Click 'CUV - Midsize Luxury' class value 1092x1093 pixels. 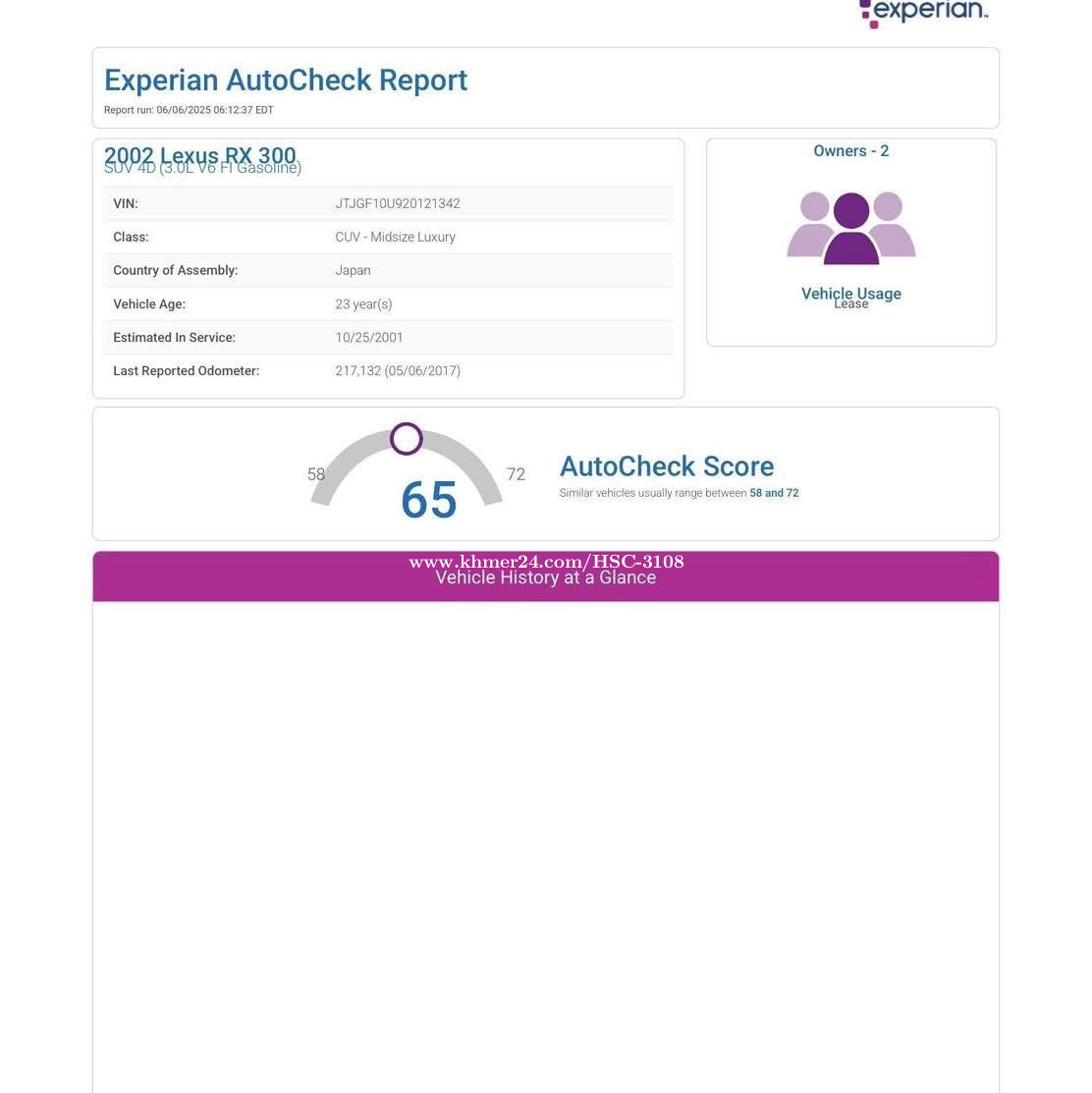(395, 237)
